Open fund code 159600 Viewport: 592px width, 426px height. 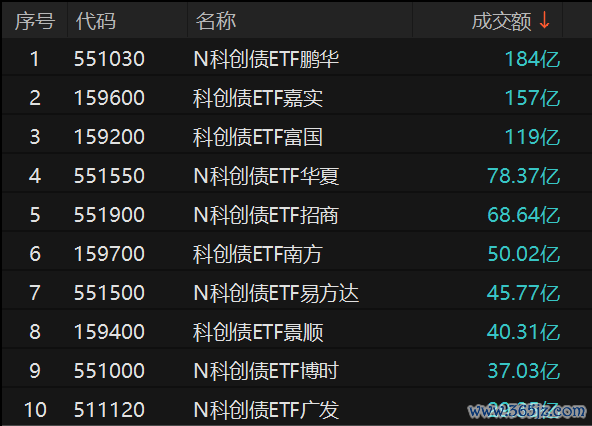pos(109,98)
